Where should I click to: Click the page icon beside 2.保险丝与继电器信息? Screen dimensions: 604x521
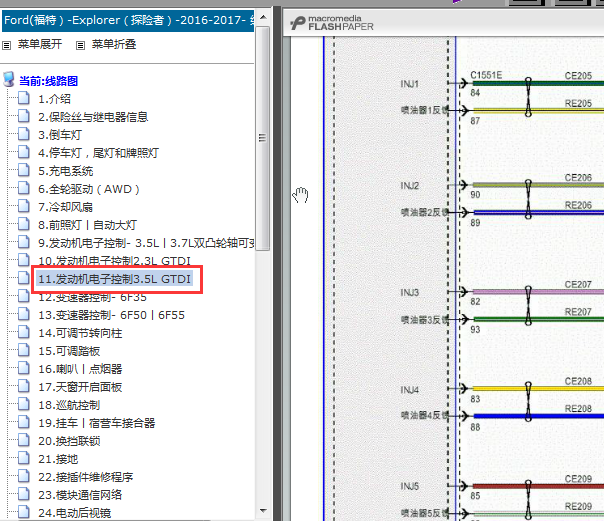pyautogui.click(x=23, y=116)
